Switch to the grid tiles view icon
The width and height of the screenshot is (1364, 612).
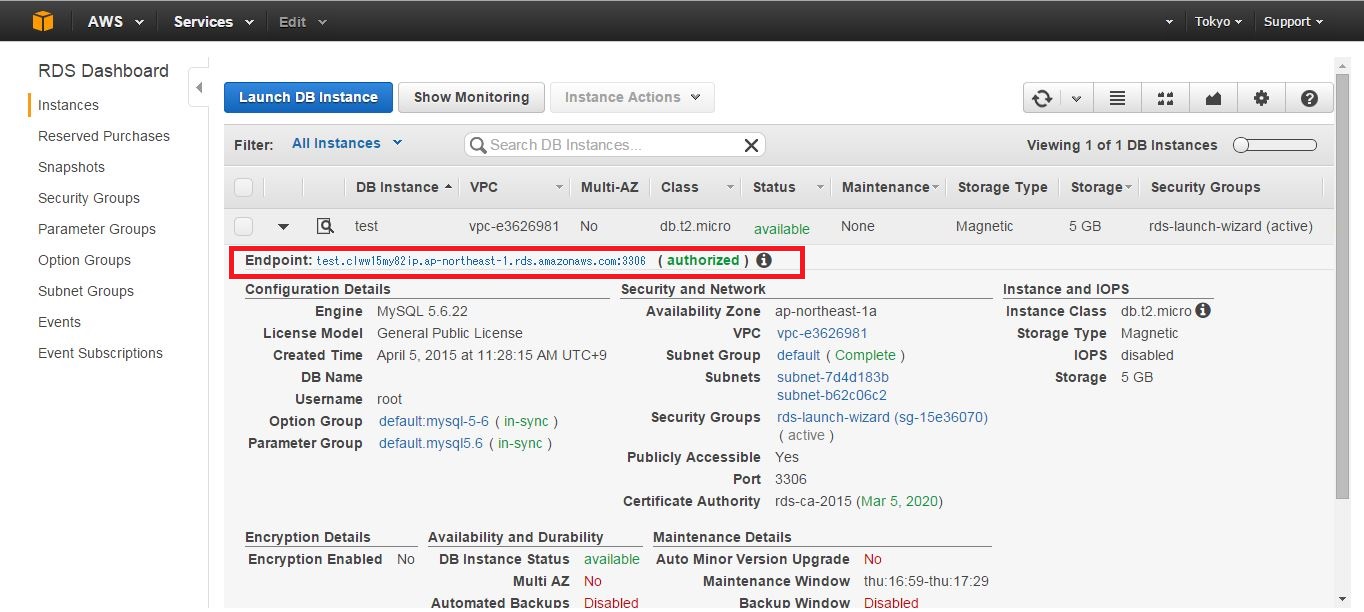click(x=1165, y=98)
